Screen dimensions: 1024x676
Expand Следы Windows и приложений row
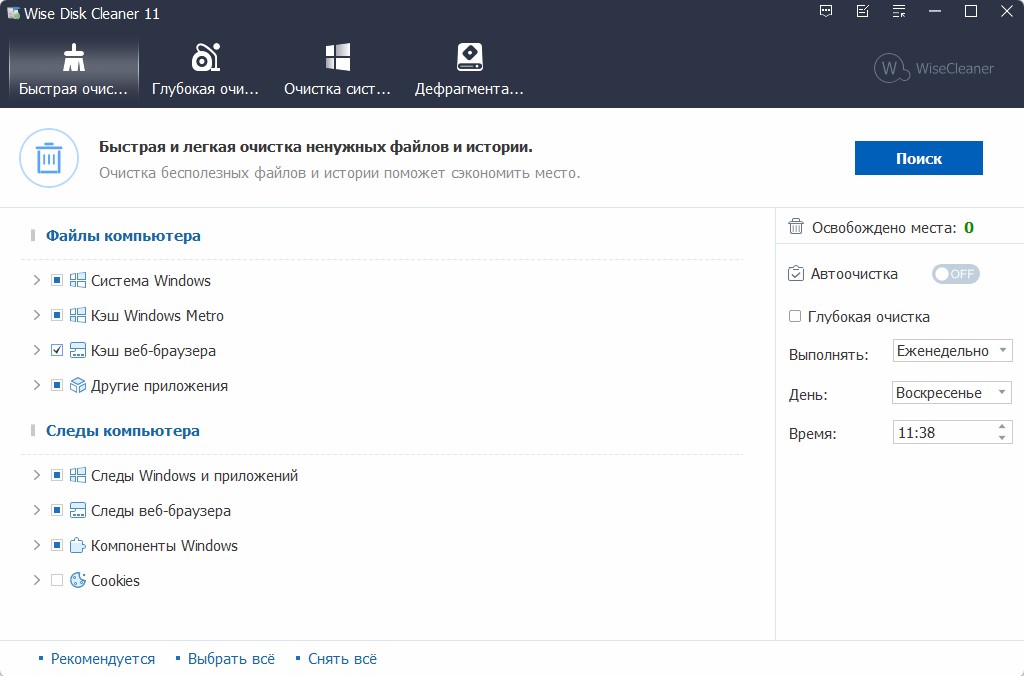tap(37, 475)
